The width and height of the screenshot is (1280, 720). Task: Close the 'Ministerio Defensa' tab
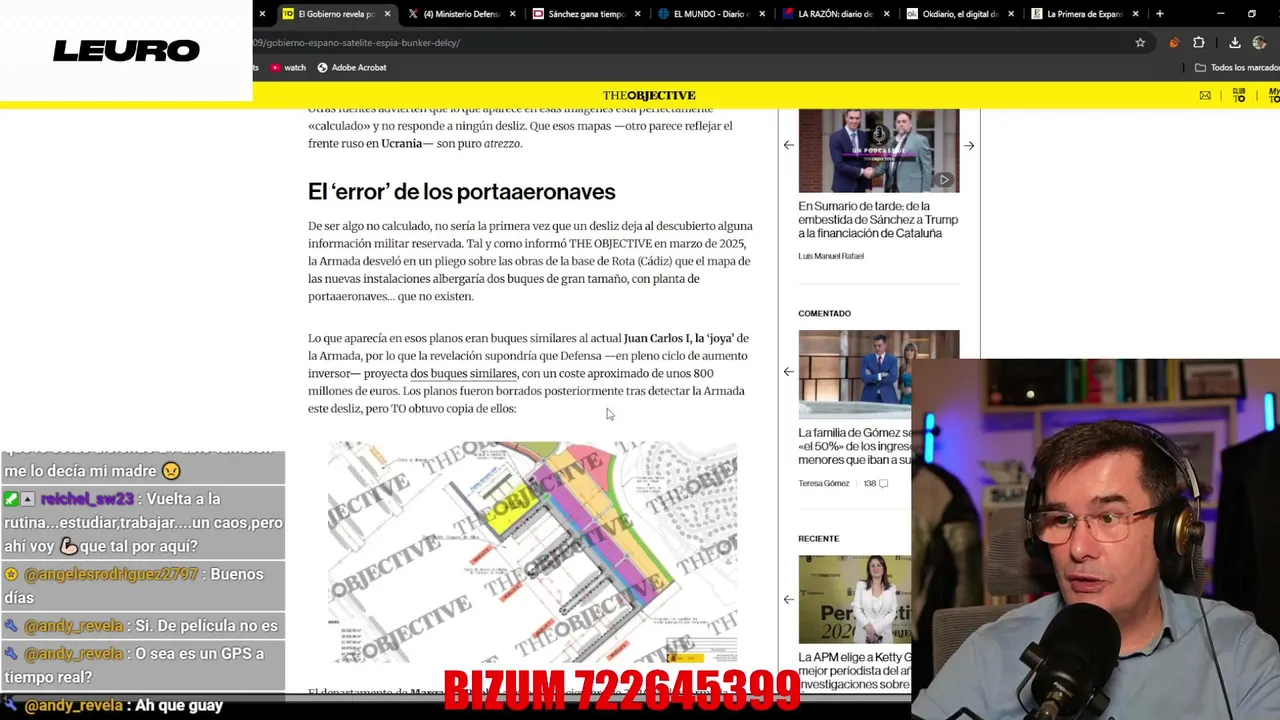(513, 14)
